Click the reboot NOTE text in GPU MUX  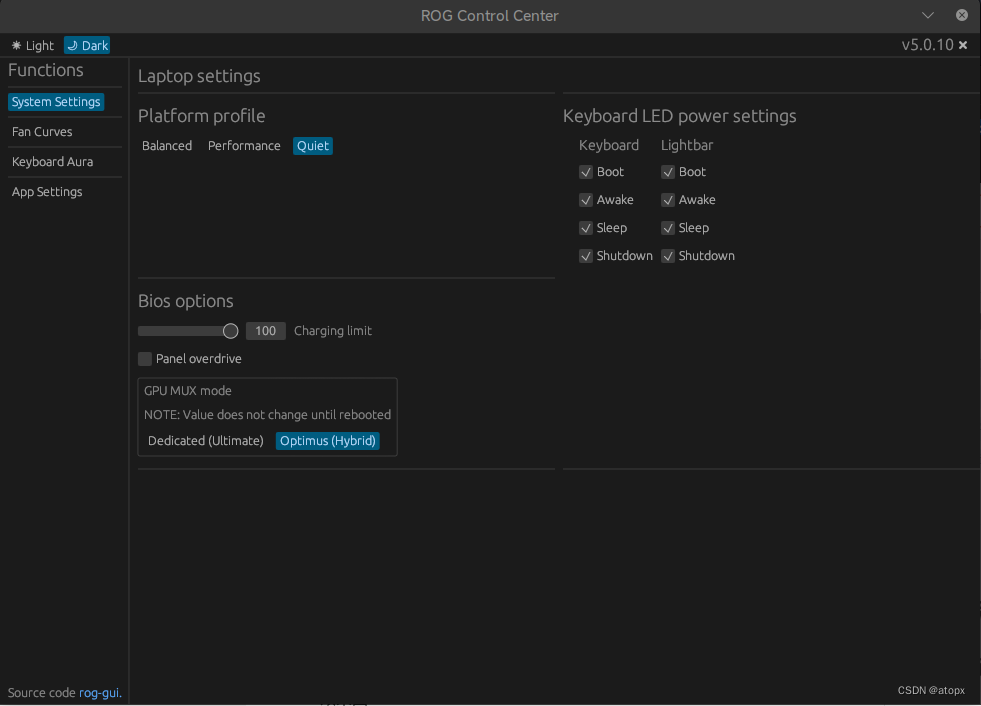tap(267, 415)
